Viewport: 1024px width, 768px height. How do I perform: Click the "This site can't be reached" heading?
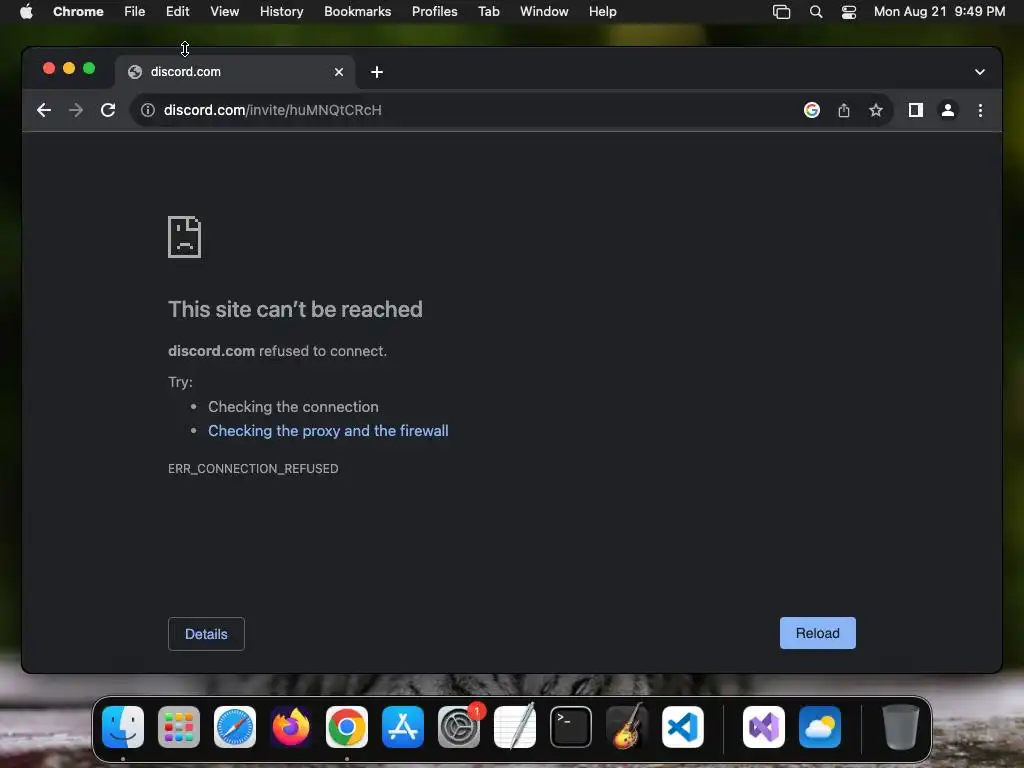click(x=295, y=309)
